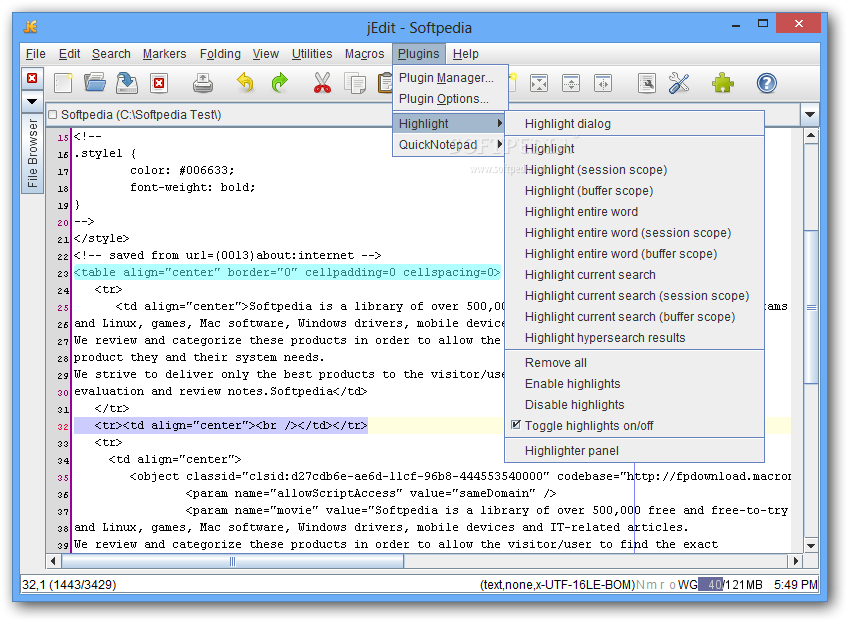This screenshot has width=848, height=622.
Task: Select Highlight entire word (buffer scope)
Action: pos(634,254)
